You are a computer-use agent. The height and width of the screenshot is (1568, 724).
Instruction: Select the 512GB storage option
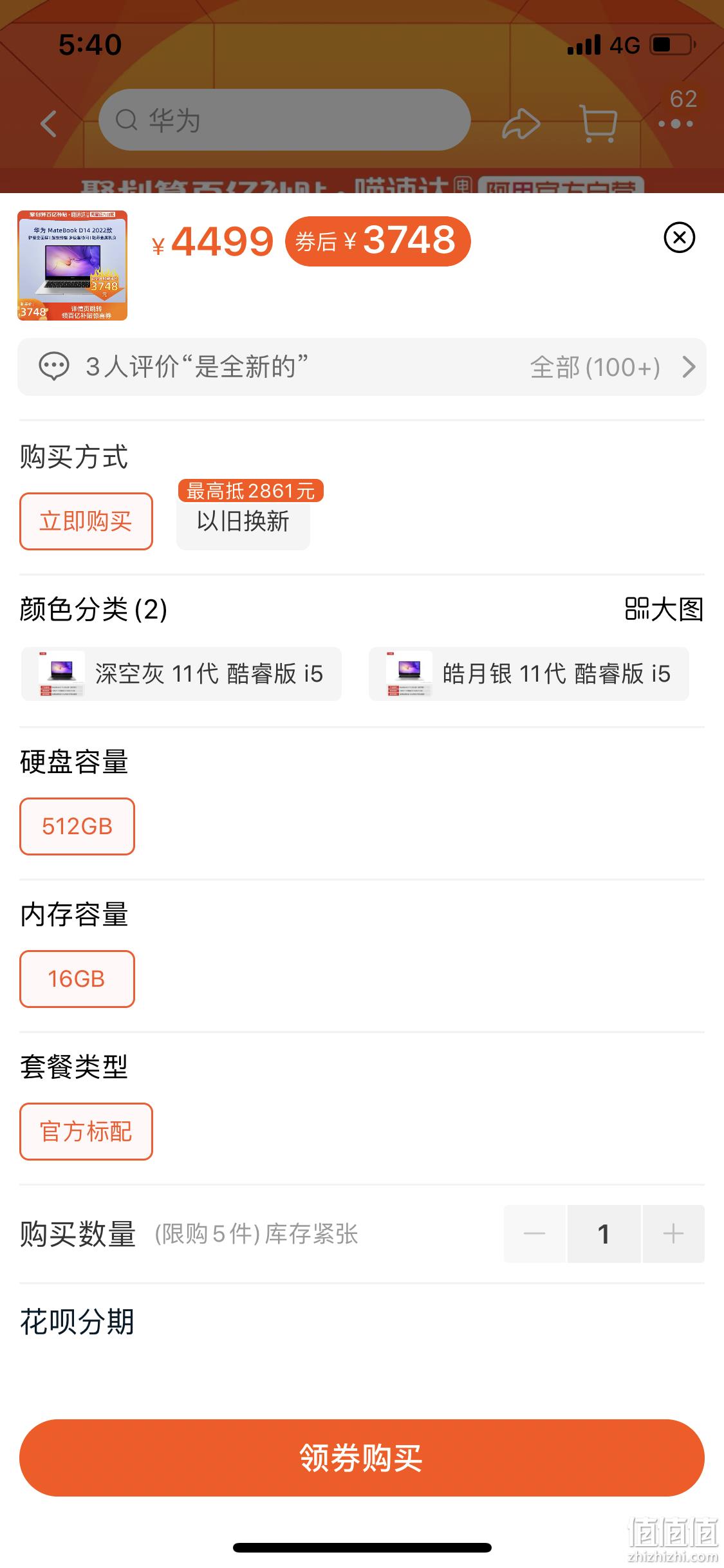(77, 826)
